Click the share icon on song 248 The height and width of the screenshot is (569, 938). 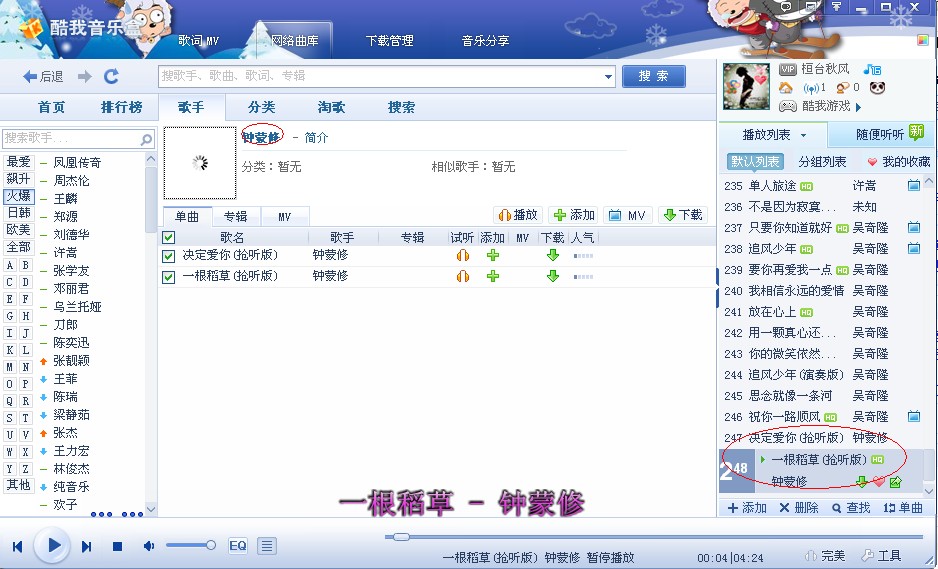(x=896, y=482)
